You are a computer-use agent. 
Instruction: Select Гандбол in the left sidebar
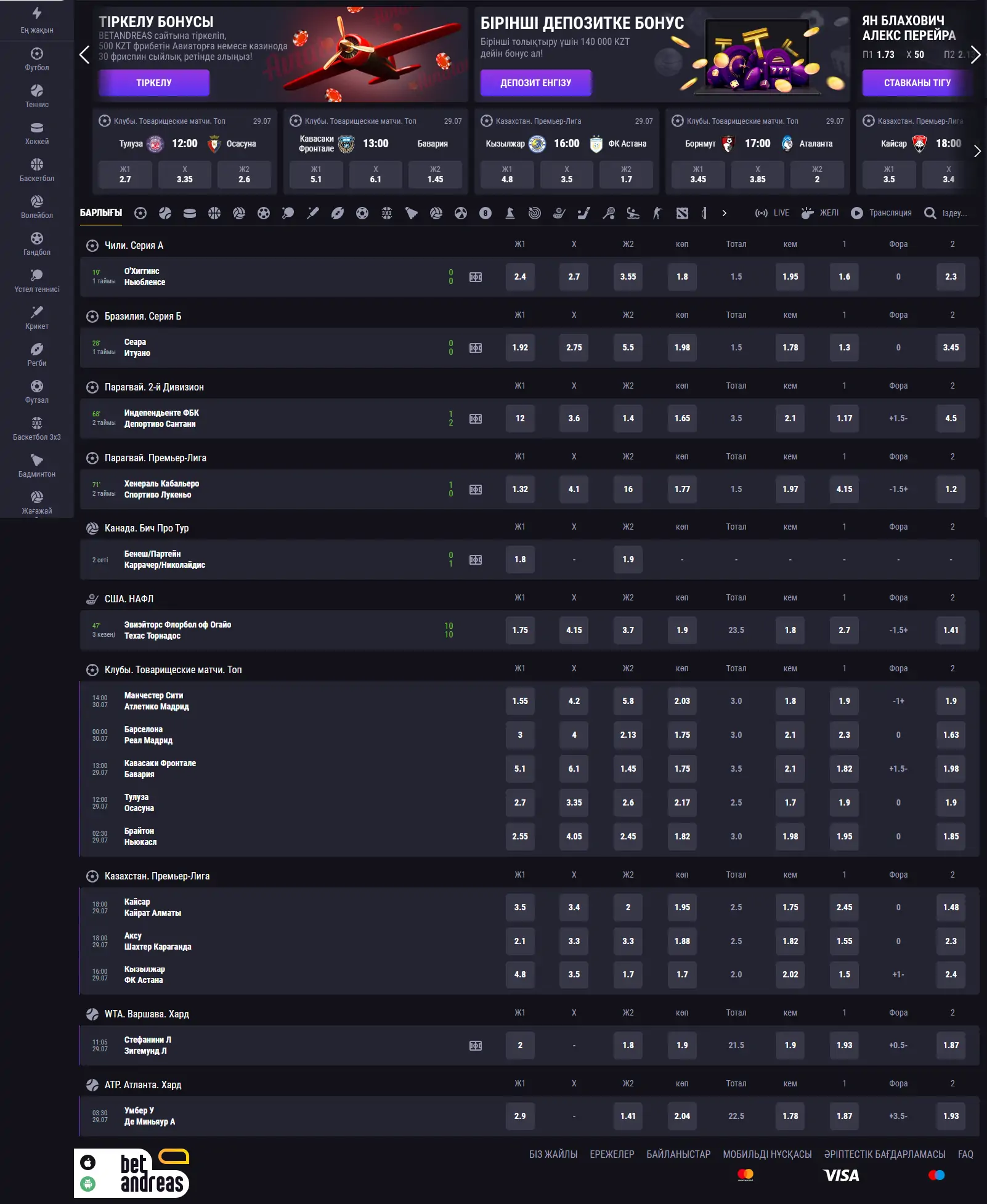(37, 244)
